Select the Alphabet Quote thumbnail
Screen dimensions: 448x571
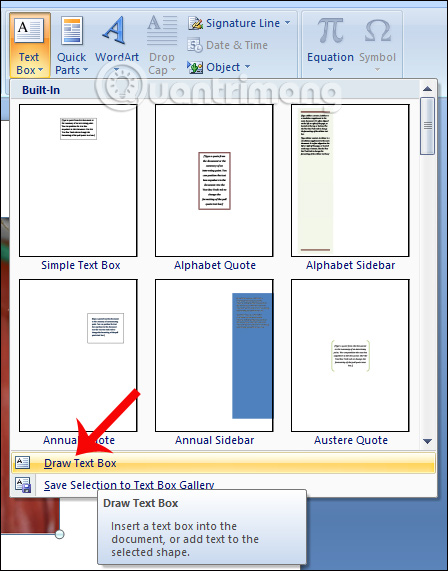(x=214, y=180)
